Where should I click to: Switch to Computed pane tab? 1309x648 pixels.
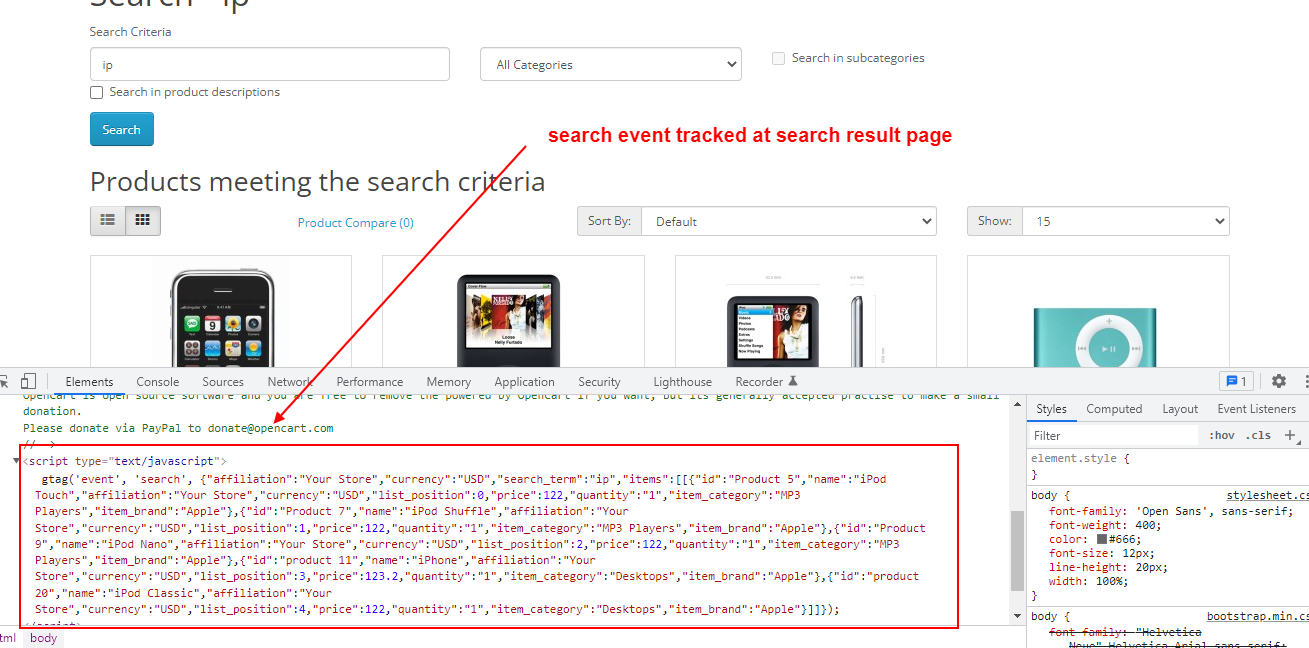point(1114,409)
